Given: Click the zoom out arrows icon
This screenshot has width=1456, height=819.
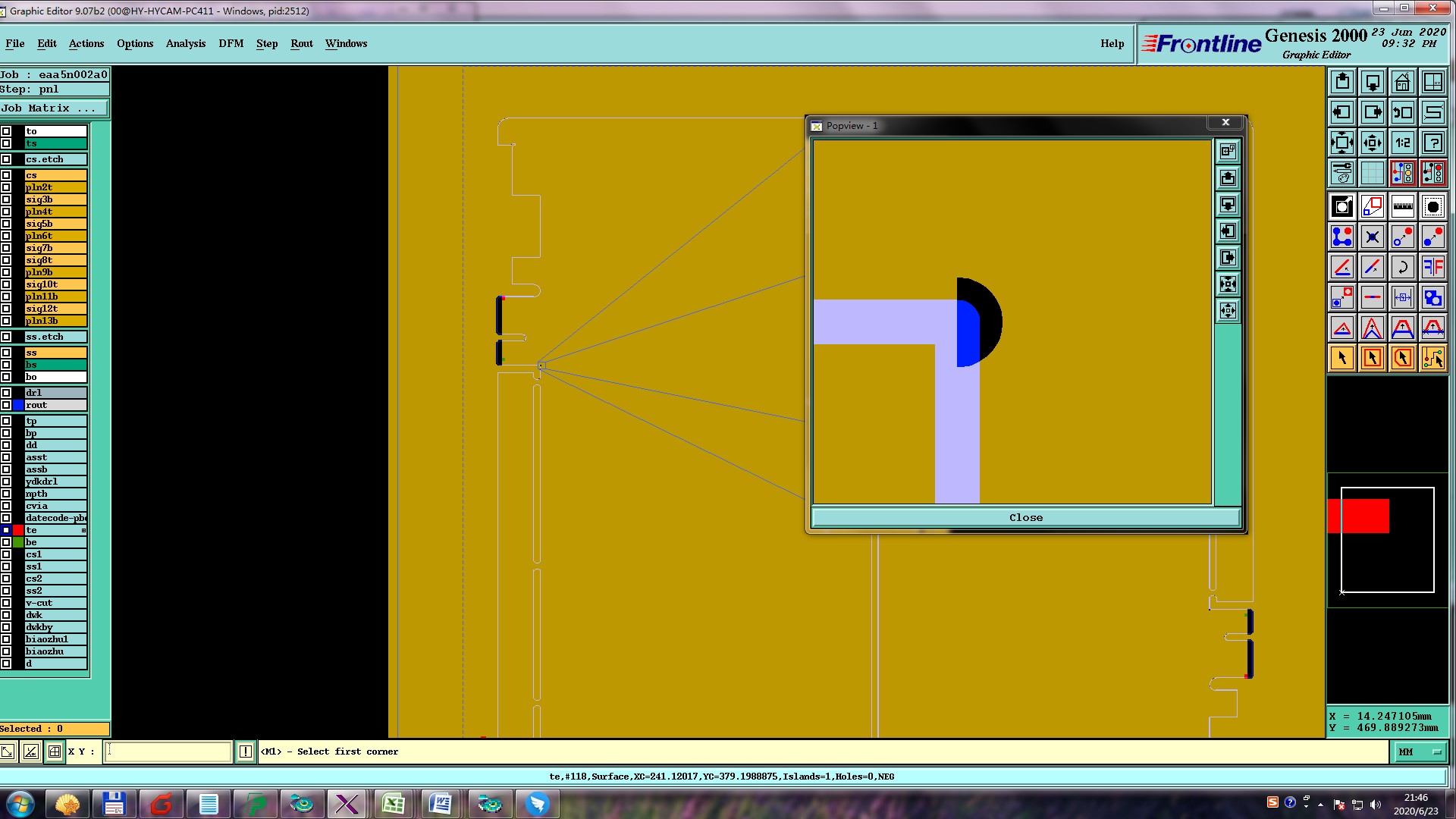Looking at the screenshot, I should [x=1373, y=143].
